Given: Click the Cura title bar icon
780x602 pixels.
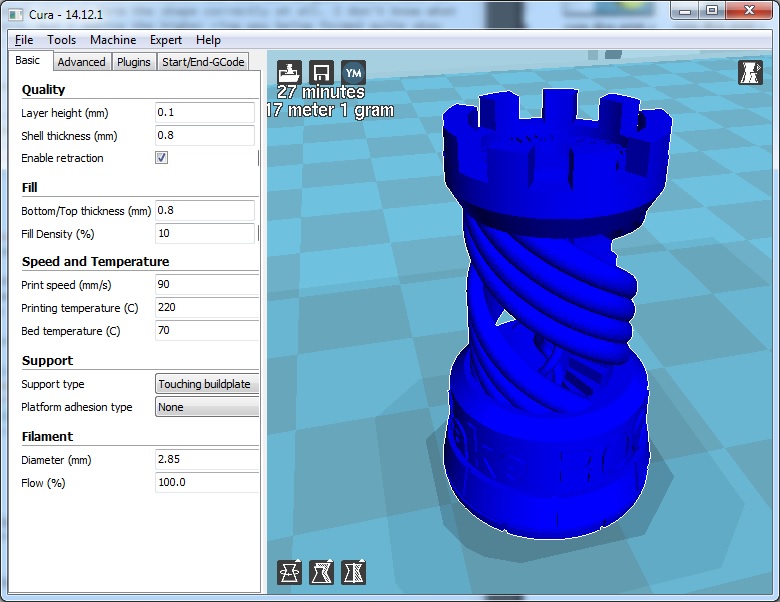Looking at the screenshot, I should coord(16,14).
